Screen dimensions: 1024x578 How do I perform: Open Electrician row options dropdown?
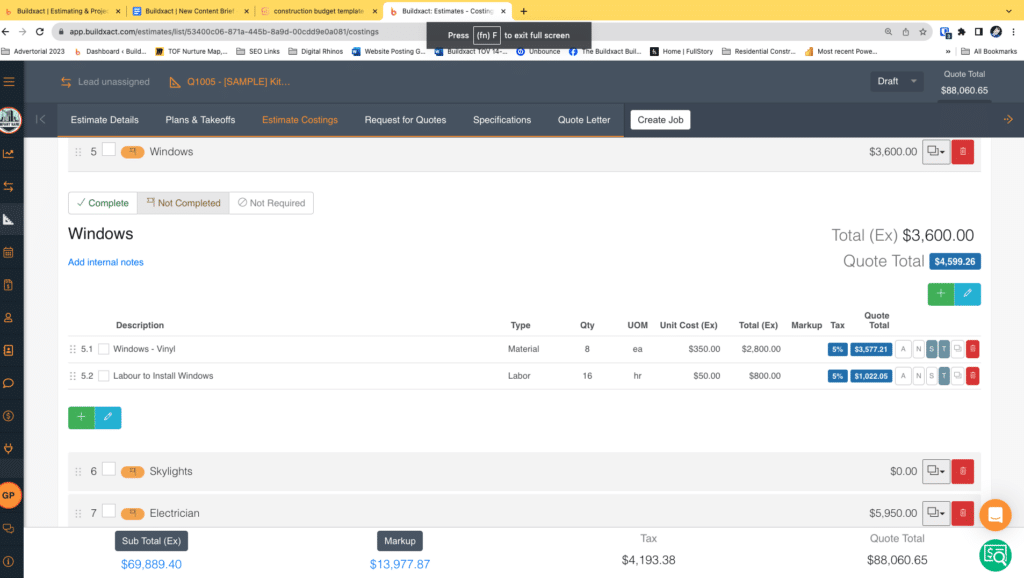pos(936,513)
